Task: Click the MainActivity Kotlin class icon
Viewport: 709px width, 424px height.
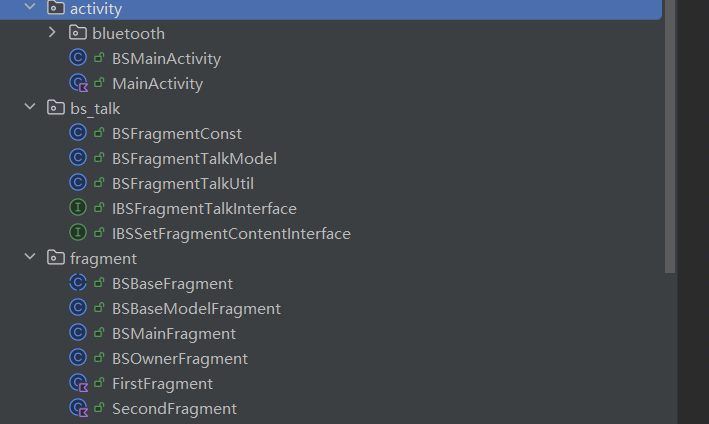Action: 78,84
